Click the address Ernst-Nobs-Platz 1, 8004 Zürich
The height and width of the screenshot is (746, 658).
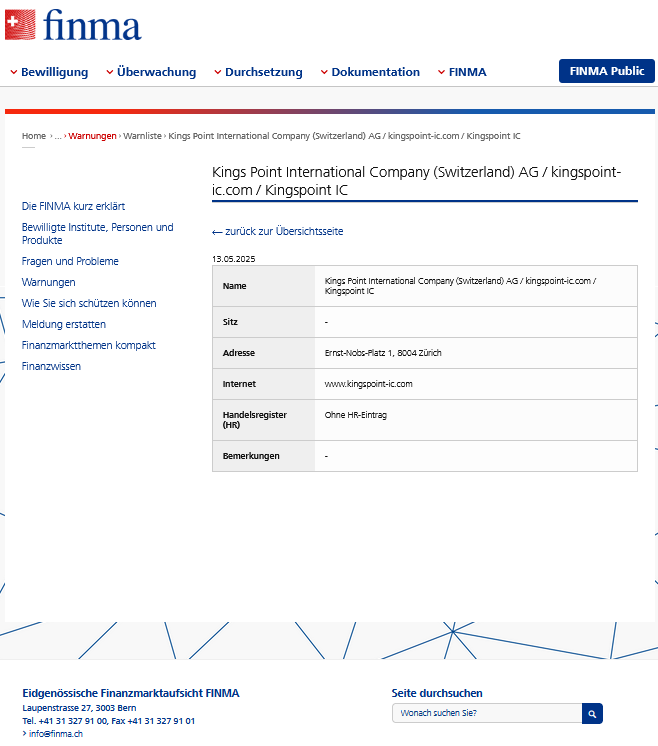pos(383,353)
